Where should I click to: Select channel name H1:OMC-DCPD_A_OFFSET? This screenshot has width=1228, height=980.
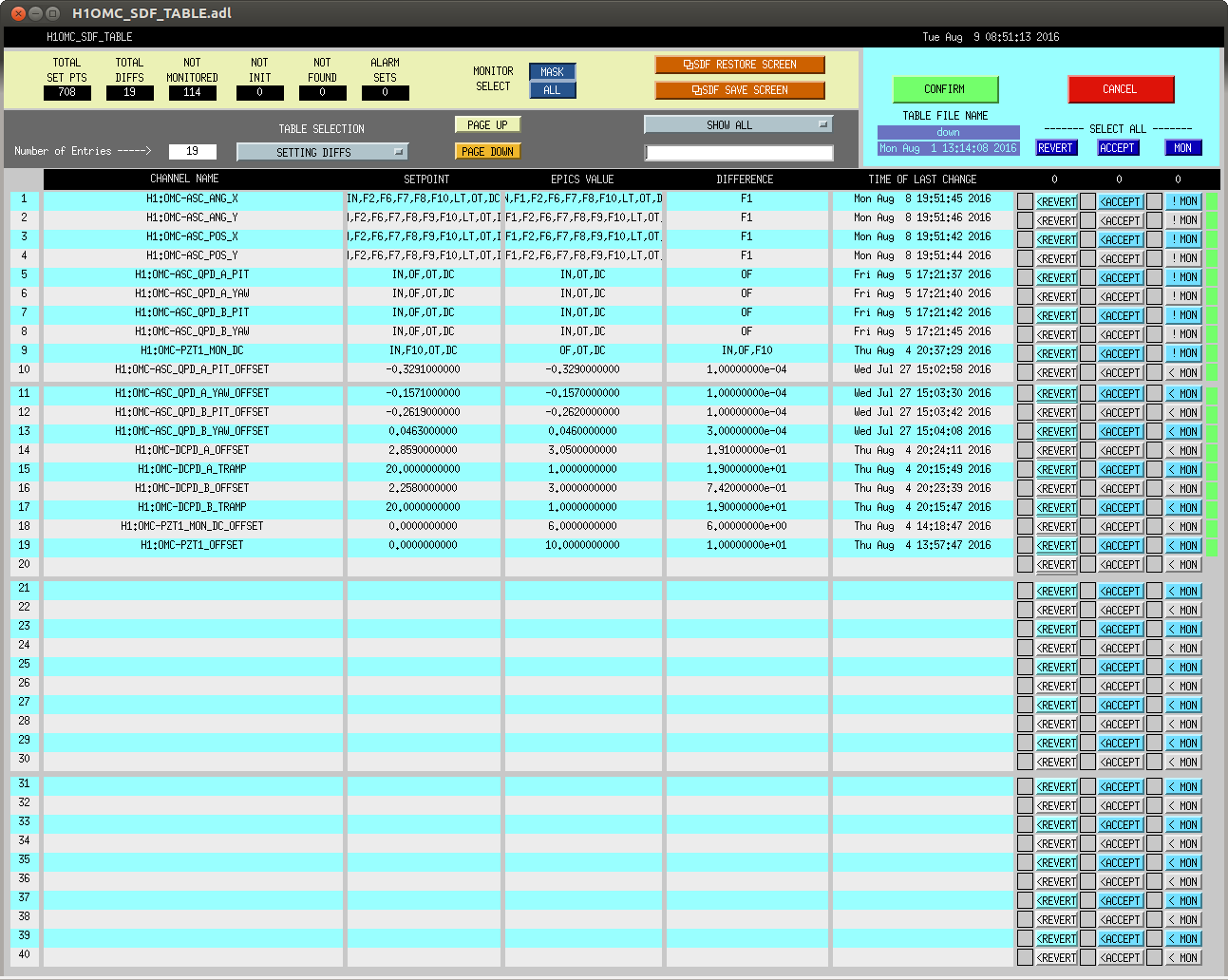[x=193, y=450]
